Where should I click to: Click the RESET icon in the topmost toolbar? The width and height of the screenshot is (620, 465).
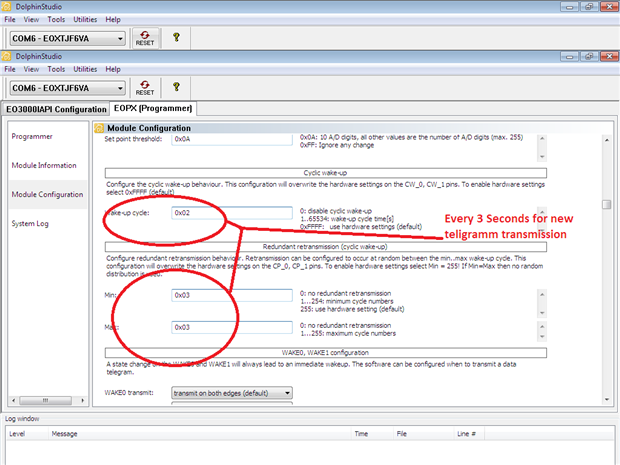click(145, 38)
